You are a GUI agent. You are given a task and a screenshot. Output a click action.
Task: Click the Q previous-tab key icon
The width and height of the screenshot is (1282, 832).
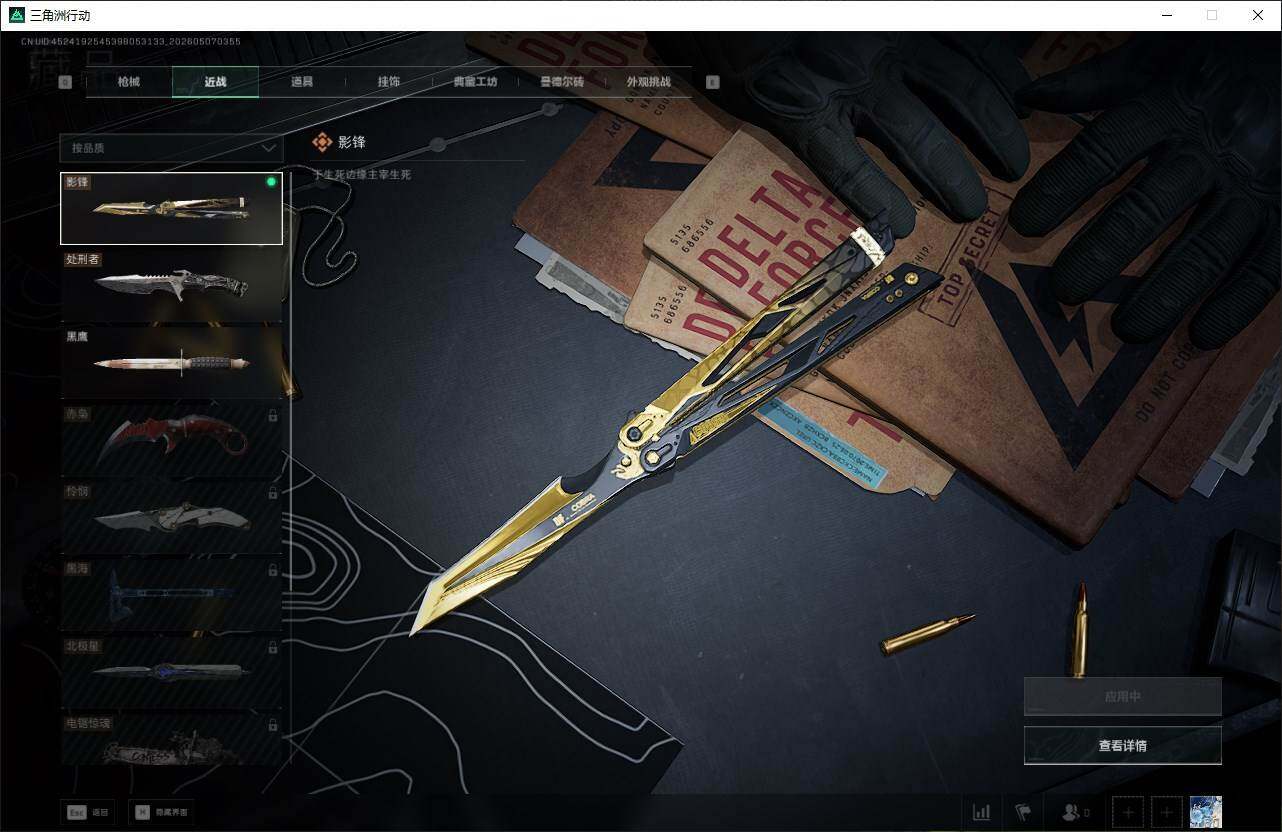(x=65, y=83)
